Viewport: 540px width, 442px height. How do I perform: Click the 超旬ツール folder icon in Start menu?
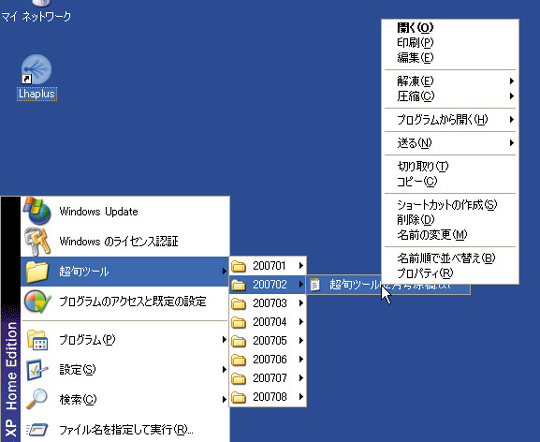point(37,272)
